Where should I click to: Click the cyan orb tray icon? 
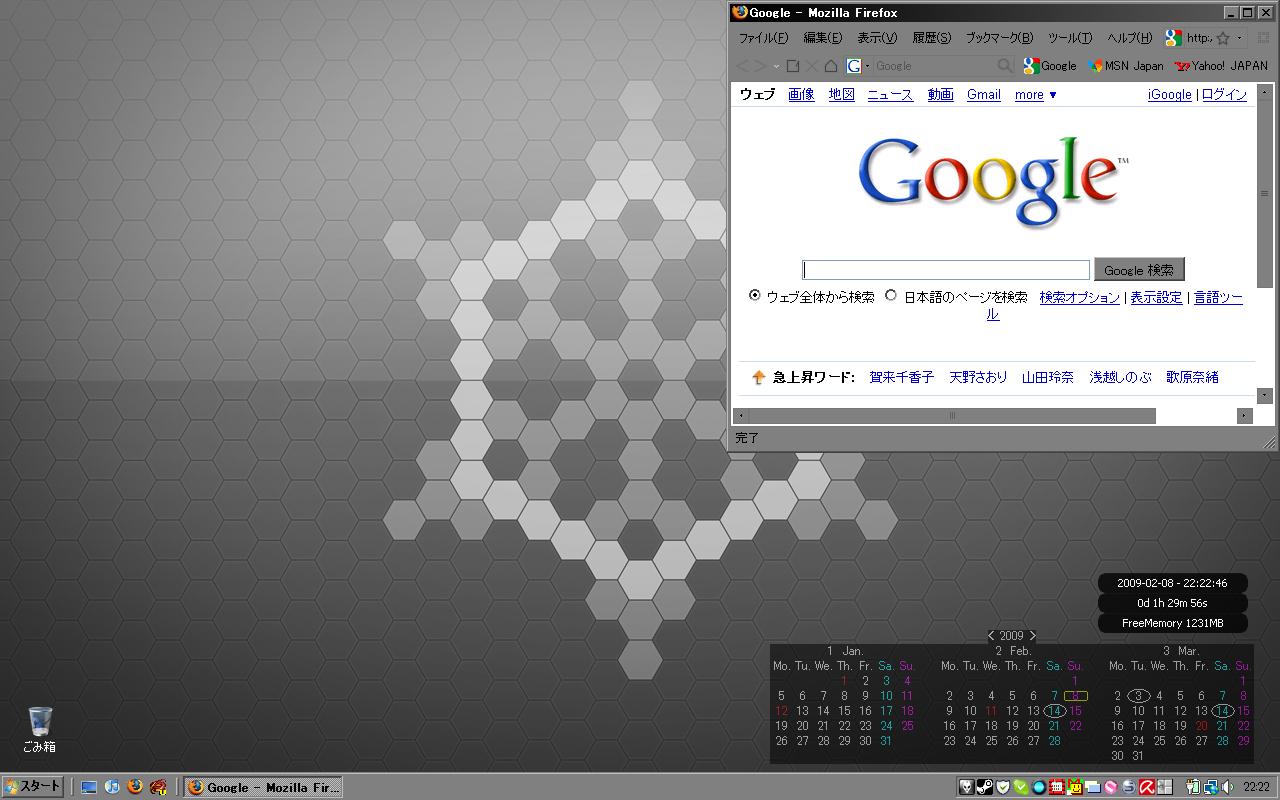click(x=1039, y=787)
